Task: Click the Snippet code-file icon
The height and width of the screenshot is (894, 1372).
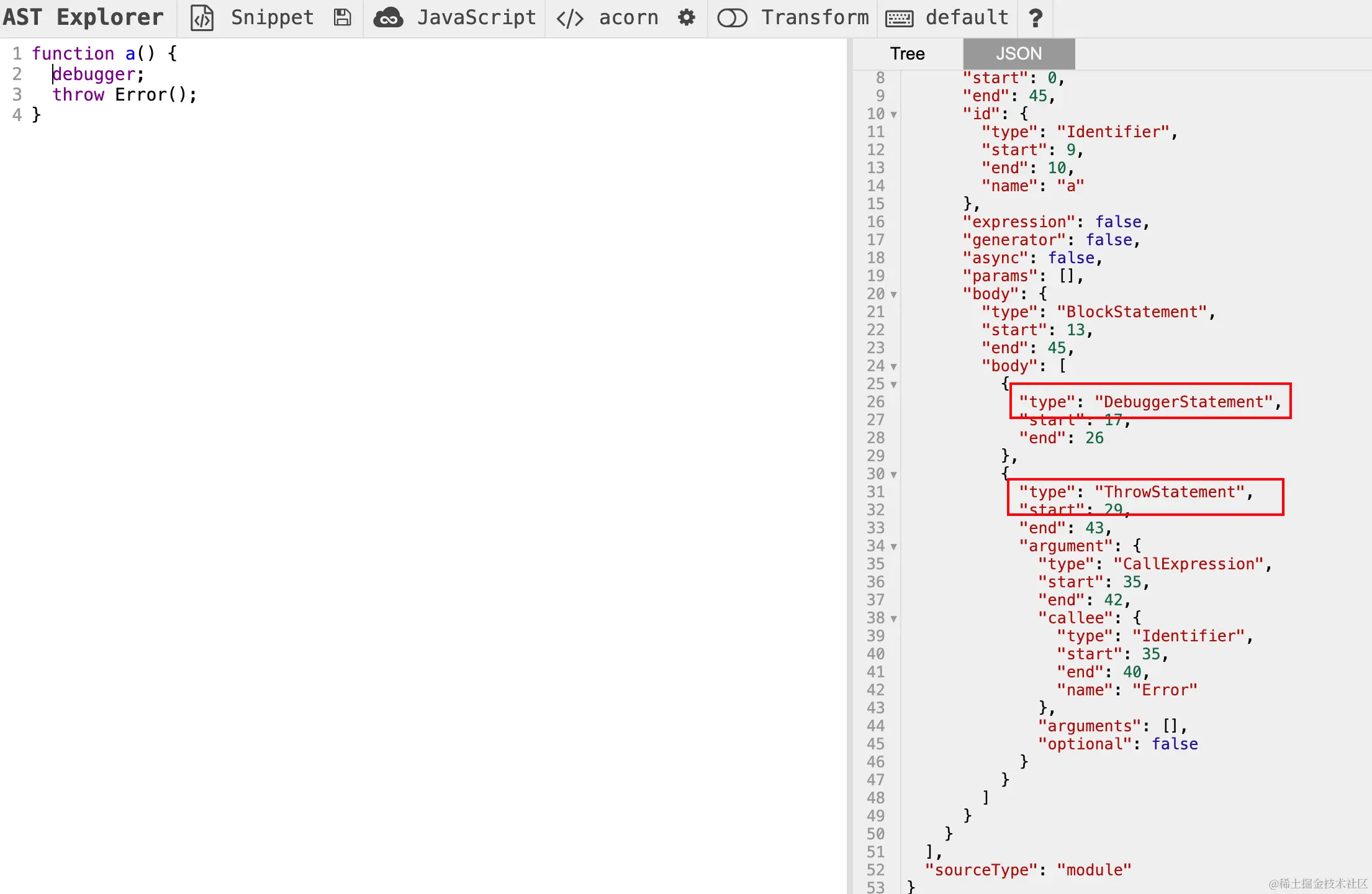Action: [202, 18]
